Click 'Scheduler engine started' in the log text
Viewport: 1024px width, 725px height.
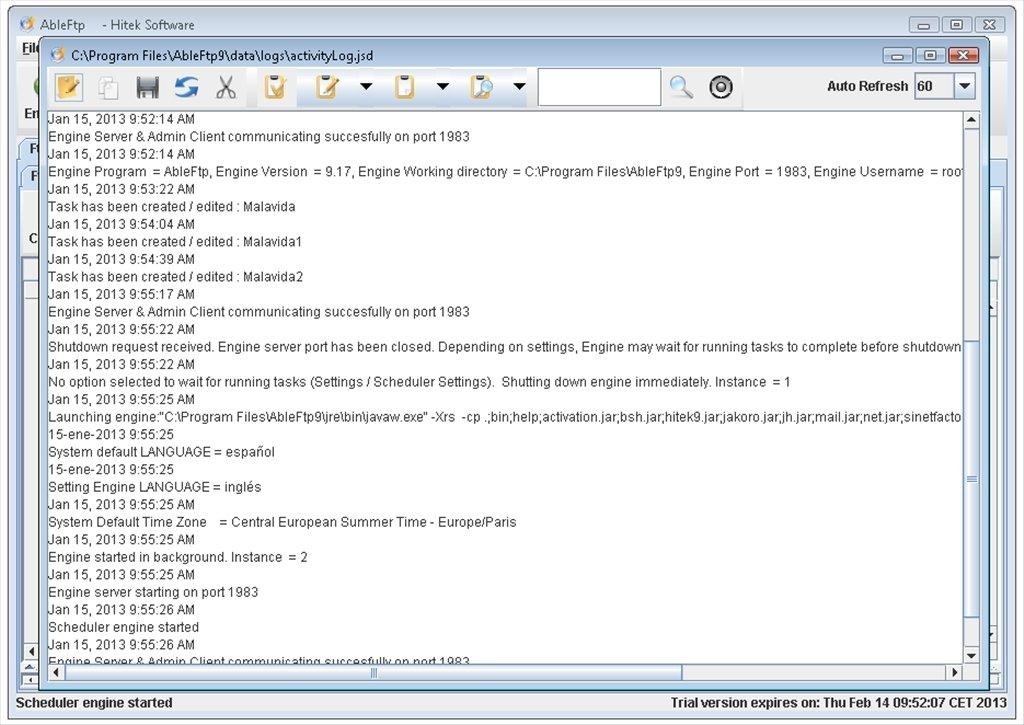coord(123,627)
